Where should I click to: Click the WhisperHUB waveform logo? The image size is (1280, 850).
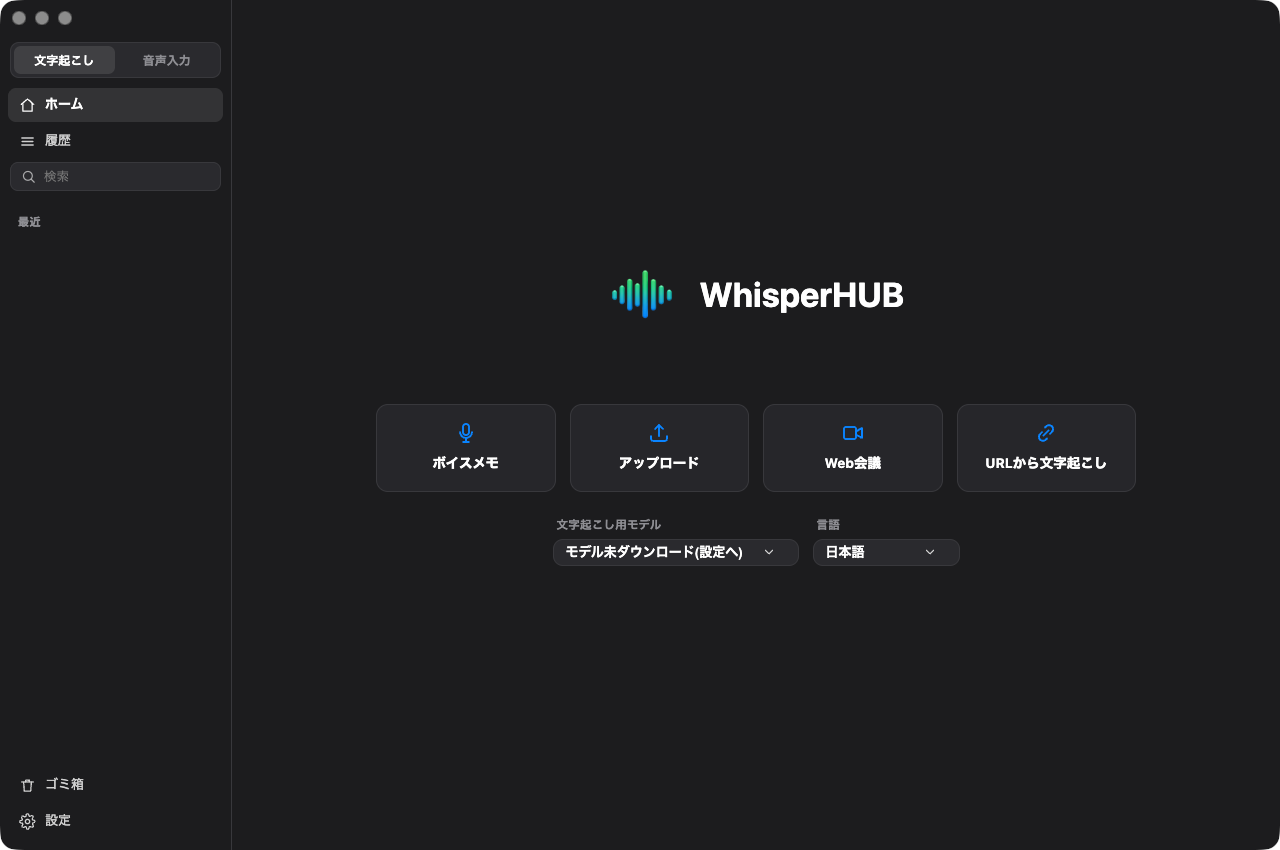[642, 294]
